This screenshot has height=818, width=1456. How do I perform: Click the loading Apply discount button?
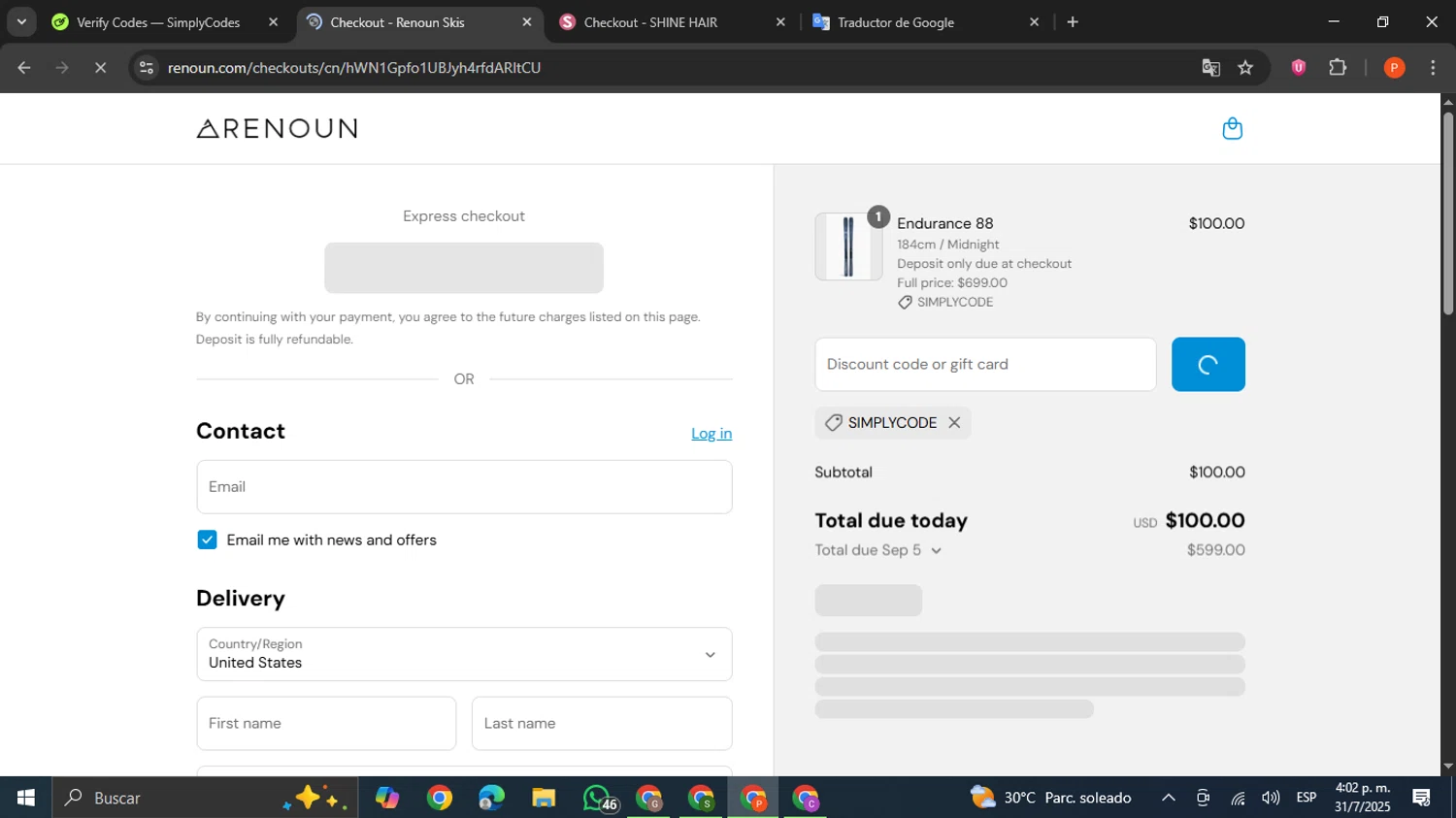click(x=1208, y=364)
